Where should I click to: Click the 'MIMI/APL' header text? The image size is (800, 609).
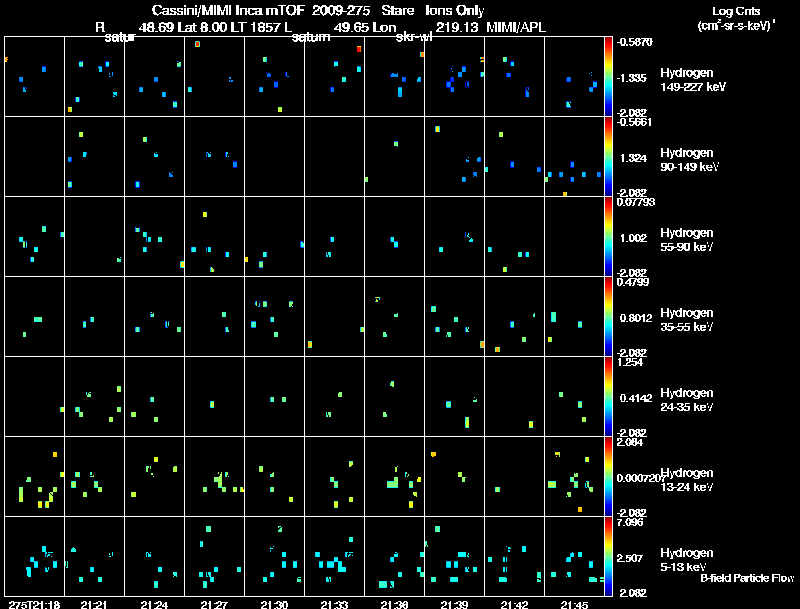(x=516, y=27)
